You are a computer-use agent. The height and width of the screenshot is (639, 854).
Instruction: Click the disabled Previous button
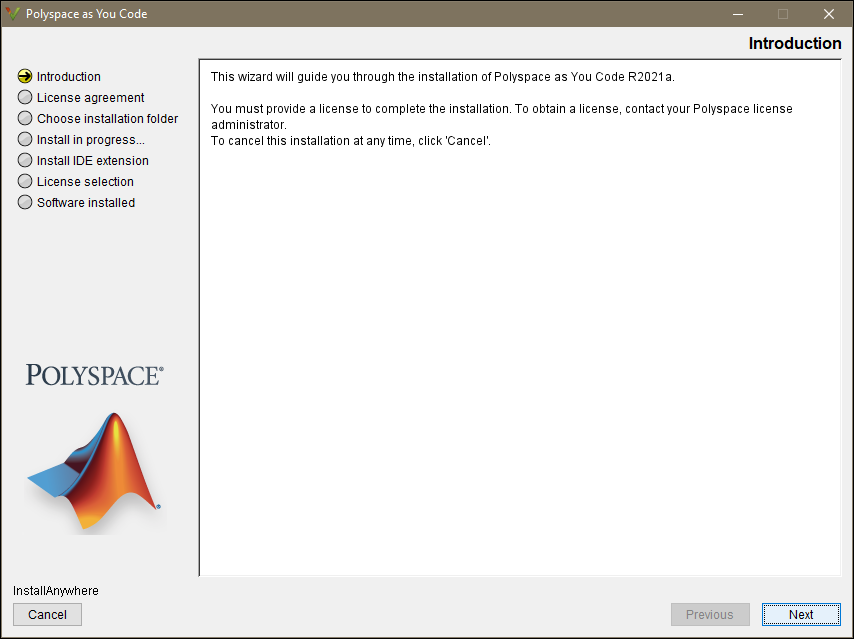tap(710, 614)
